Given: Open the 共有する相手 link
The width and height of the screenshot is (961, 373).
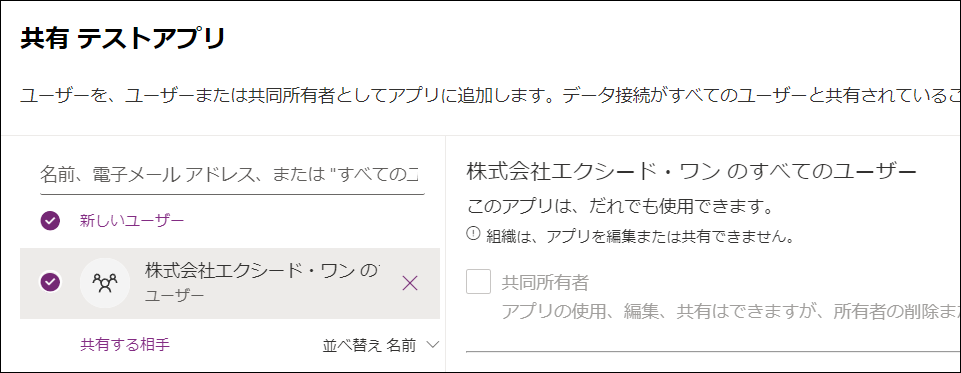Looking at the screenshot, I should click(x=125, y=345).
